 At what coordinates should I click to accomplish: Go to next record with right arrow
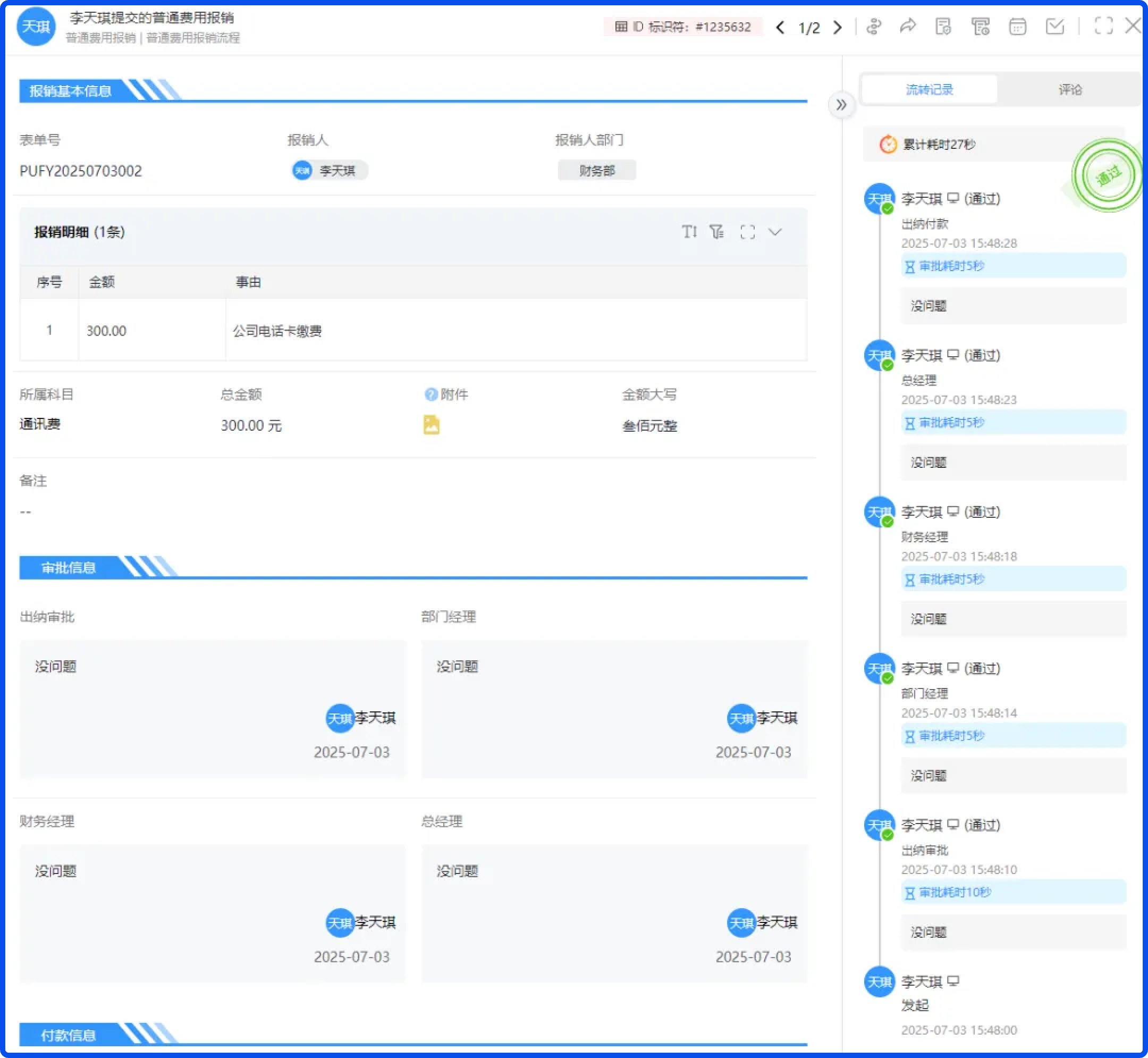tap(838, 28)
